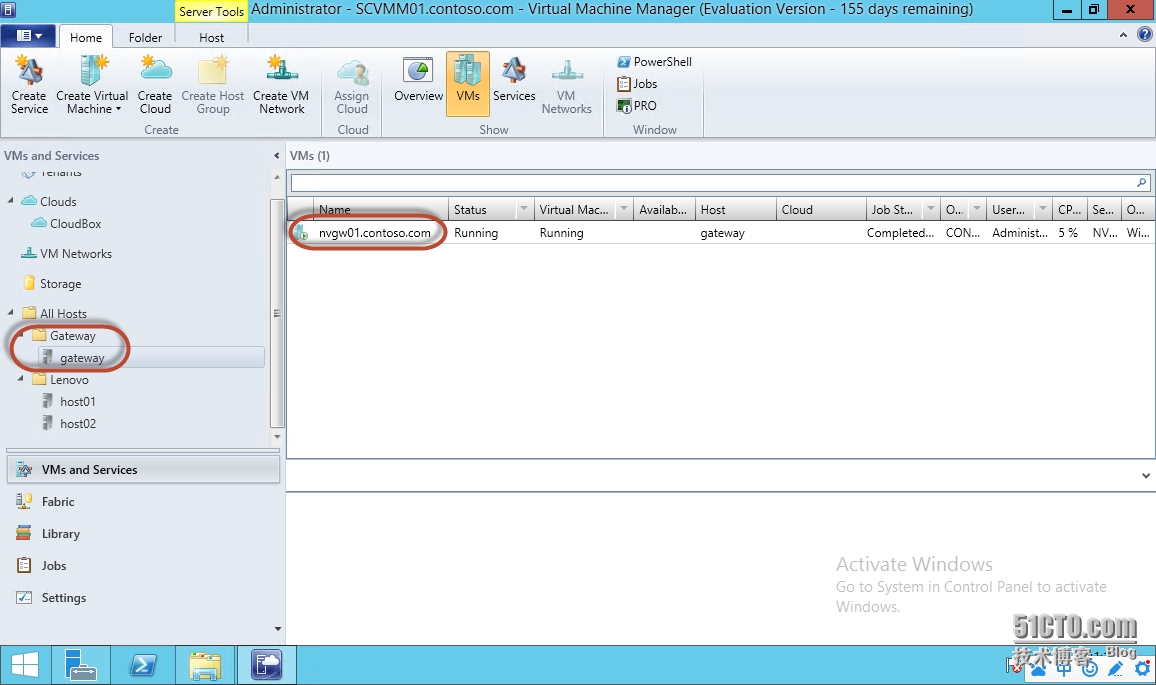Click the Create Host Group icon
The height and width of the screenshot is (685, 1156).
click(212, 84)
